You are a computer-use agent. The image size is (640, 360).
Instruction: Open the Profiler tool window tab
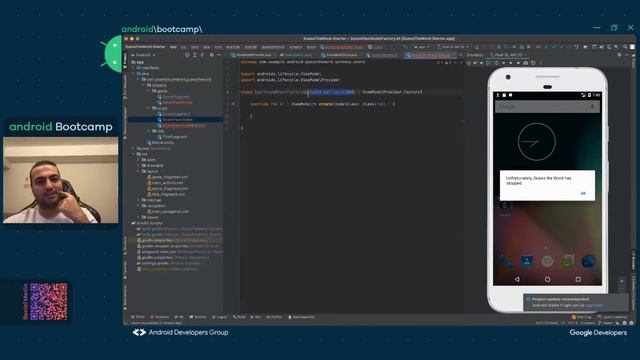[x=274, y=317]
